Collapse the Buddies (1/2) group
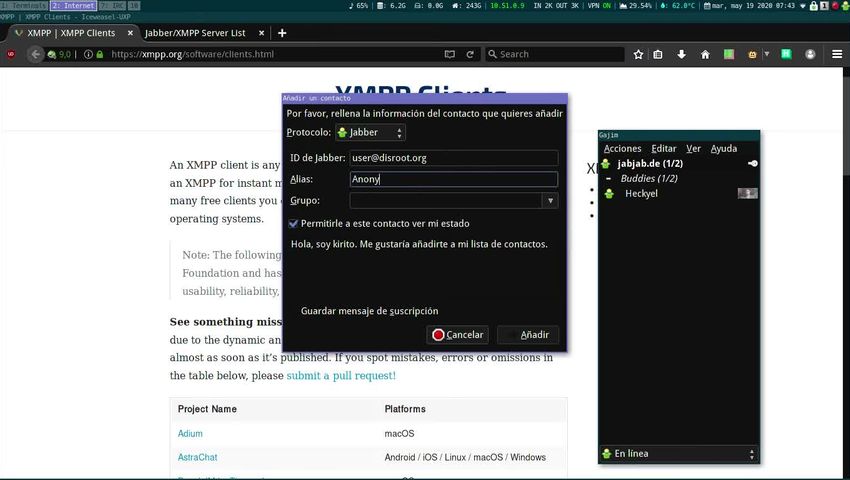This screenshot has width=850, height=480. [608, 178]
